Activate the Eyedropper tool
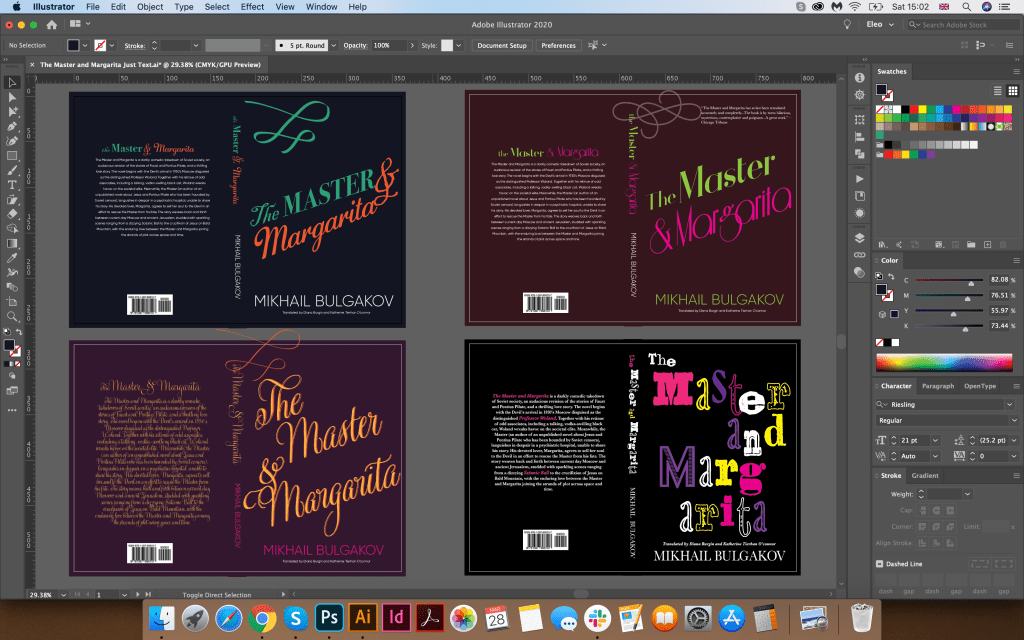 pos(12,257)
